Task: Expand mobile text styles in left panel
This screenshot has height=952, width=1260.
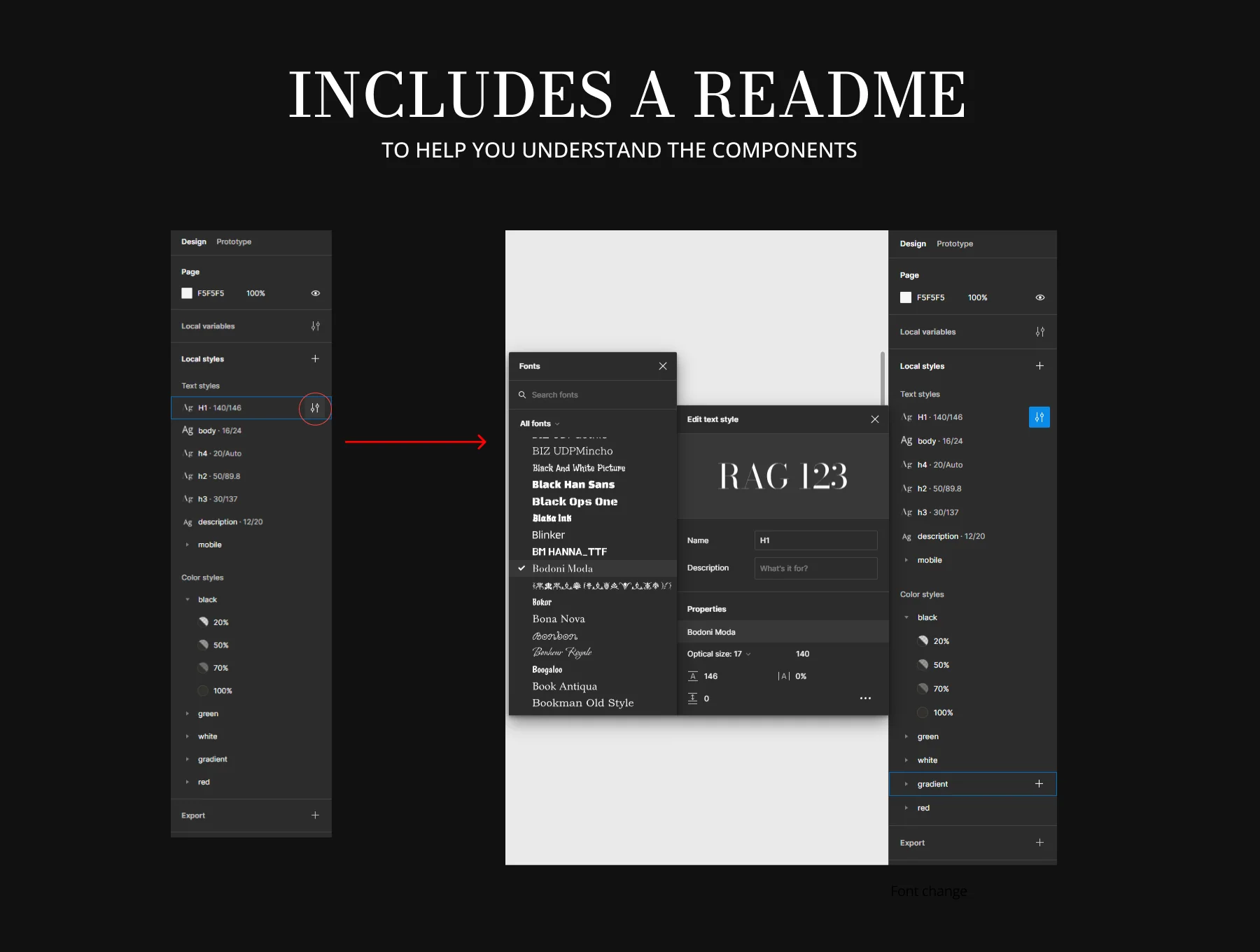Action: coord(188,545)
